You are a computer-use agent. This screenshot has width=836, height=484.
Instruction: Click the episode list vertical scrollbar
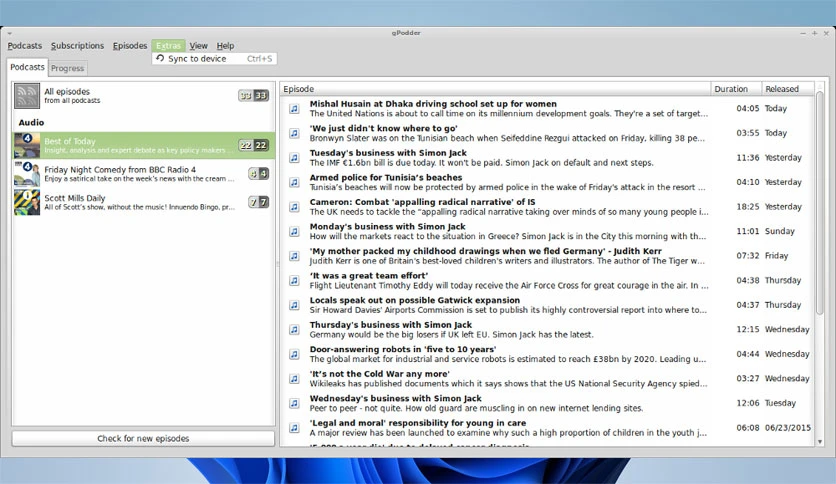click(x=820, y=203)
